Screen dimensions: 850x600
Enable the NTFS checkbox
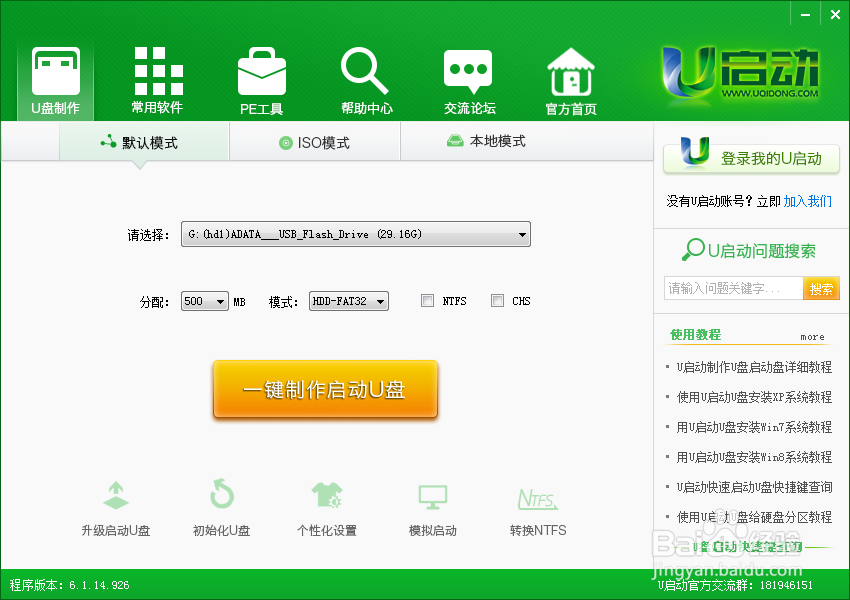[427, 300]
